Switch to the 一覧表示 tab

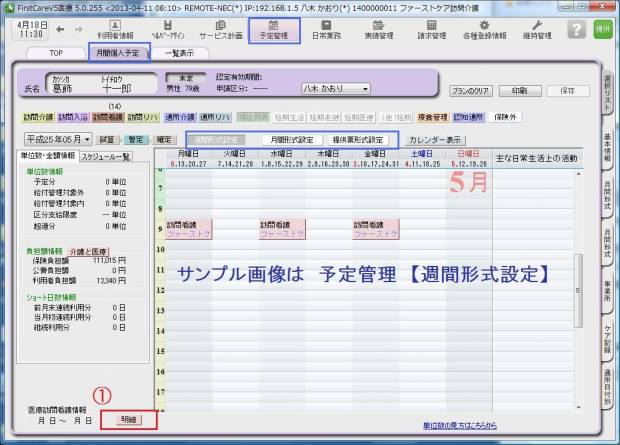tap(179, 52)
